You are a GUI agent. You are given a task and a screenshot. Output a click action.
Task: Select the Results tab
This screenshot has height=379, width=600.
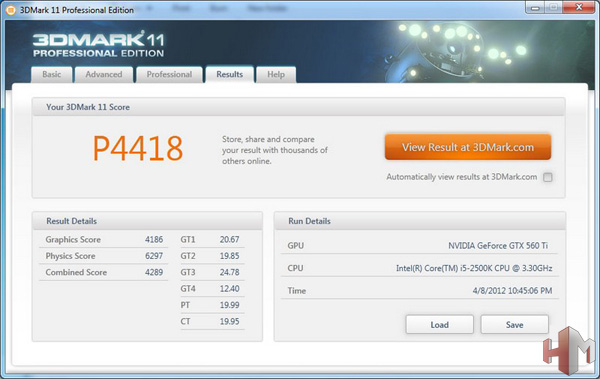click(x=230, y=74)
